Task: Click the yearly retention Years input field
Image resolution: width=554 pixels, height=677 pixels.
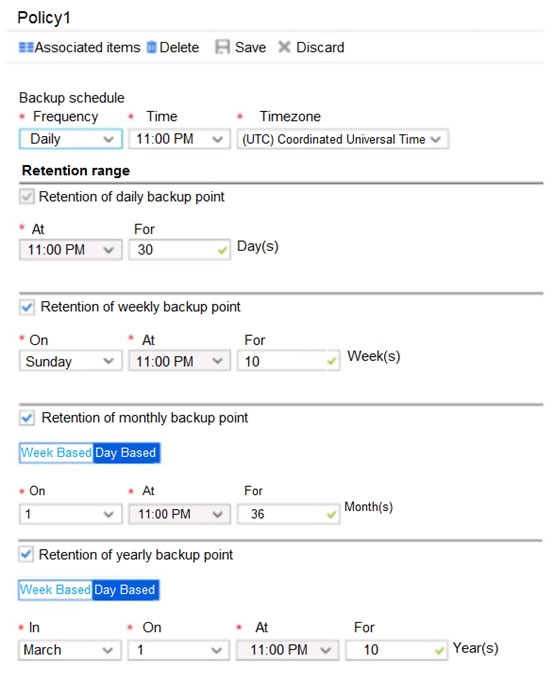Action: click(396, 650)
